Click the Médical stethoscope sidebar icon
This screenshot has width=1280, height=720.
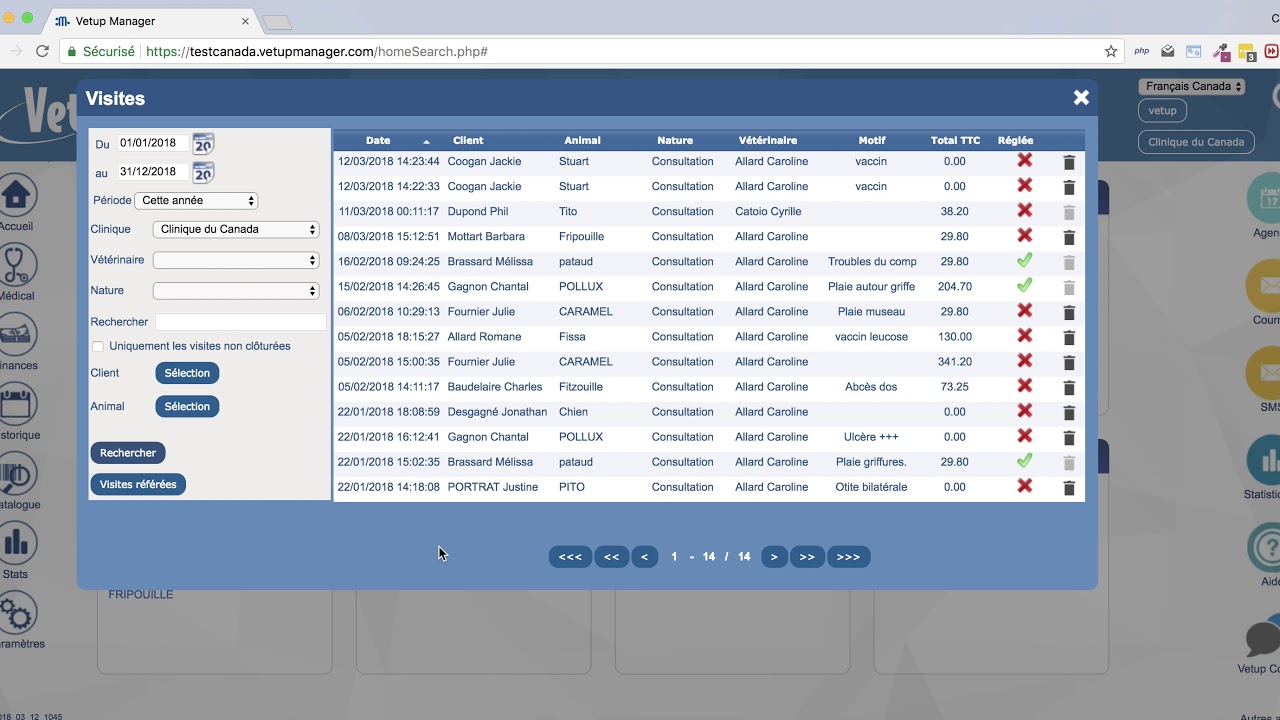16,267
